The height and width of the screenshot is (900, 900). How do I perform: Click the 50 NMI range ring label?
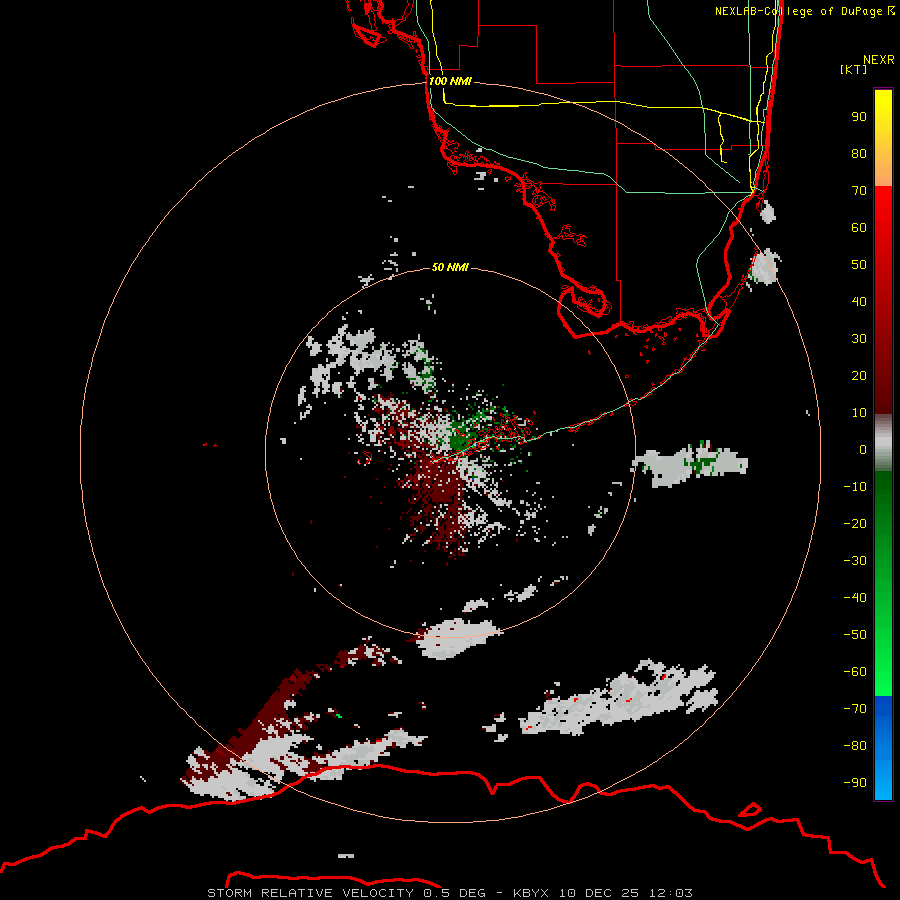pos(450,267)
